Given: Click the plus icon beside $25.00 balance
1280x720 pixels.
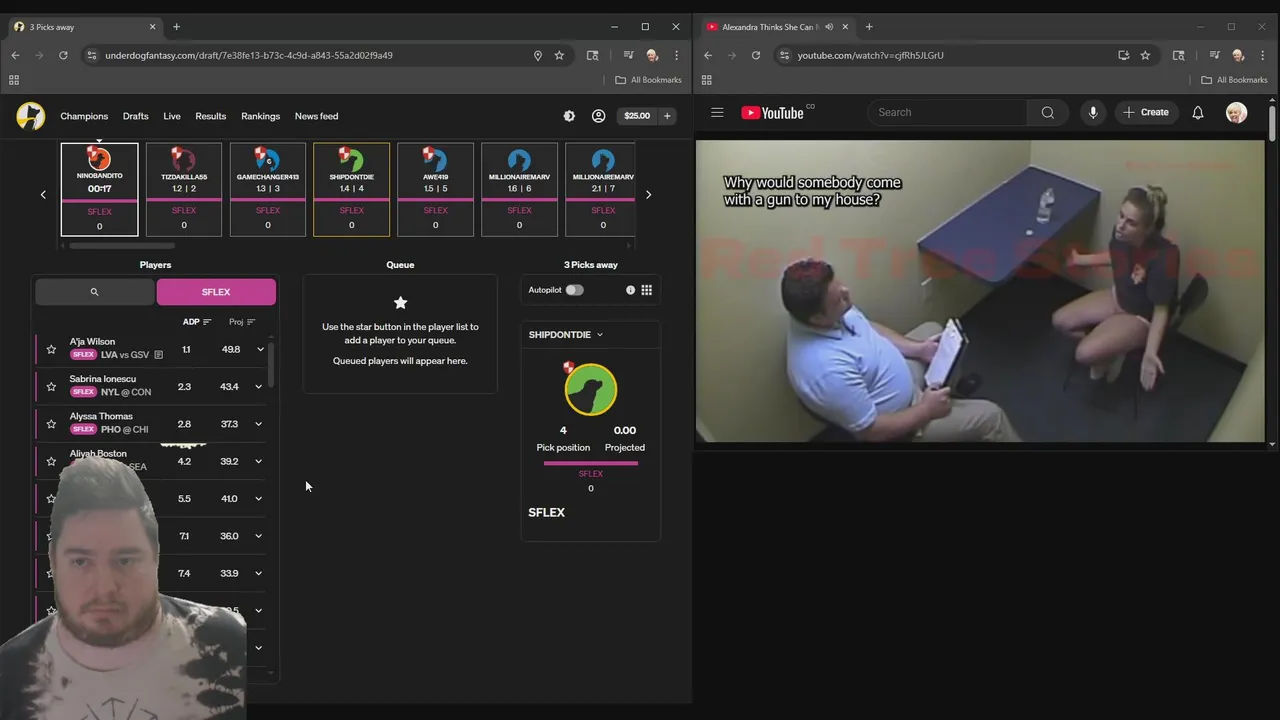Looking at the screenshot, I should (667, 116).
